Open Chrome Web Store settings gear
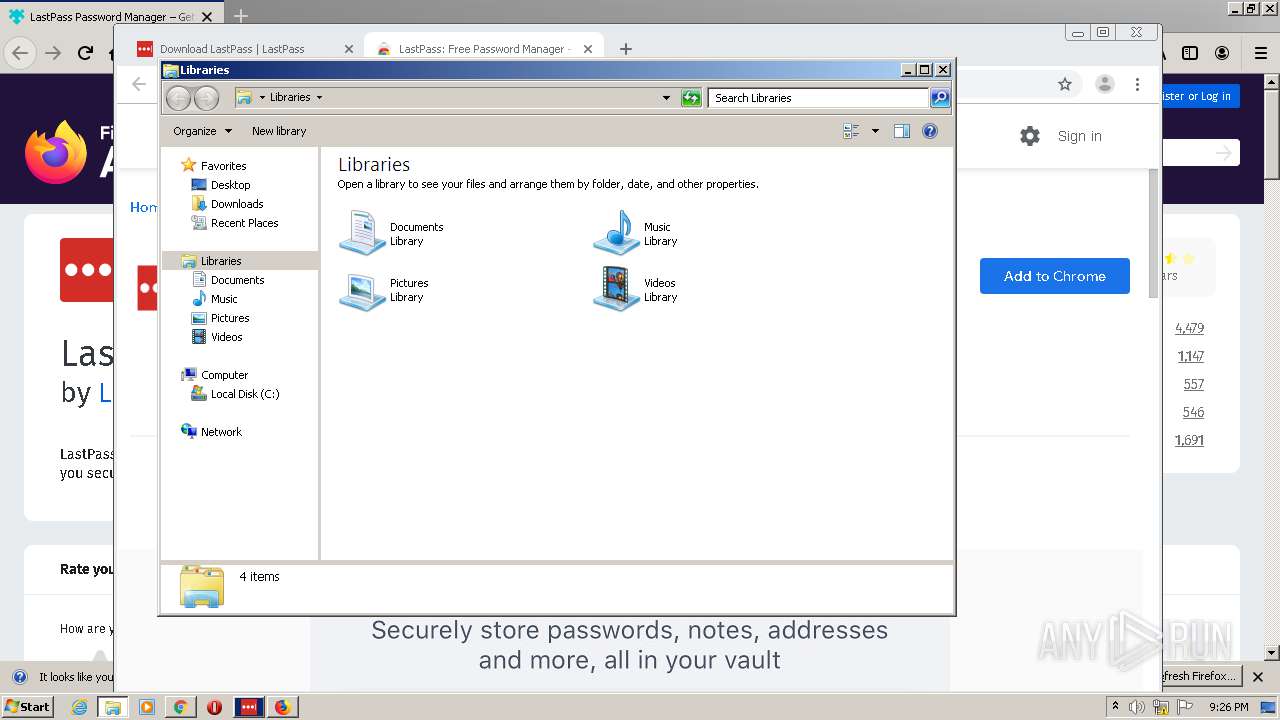Viewport: 1280px width, 720px height. coord(1030,136)
